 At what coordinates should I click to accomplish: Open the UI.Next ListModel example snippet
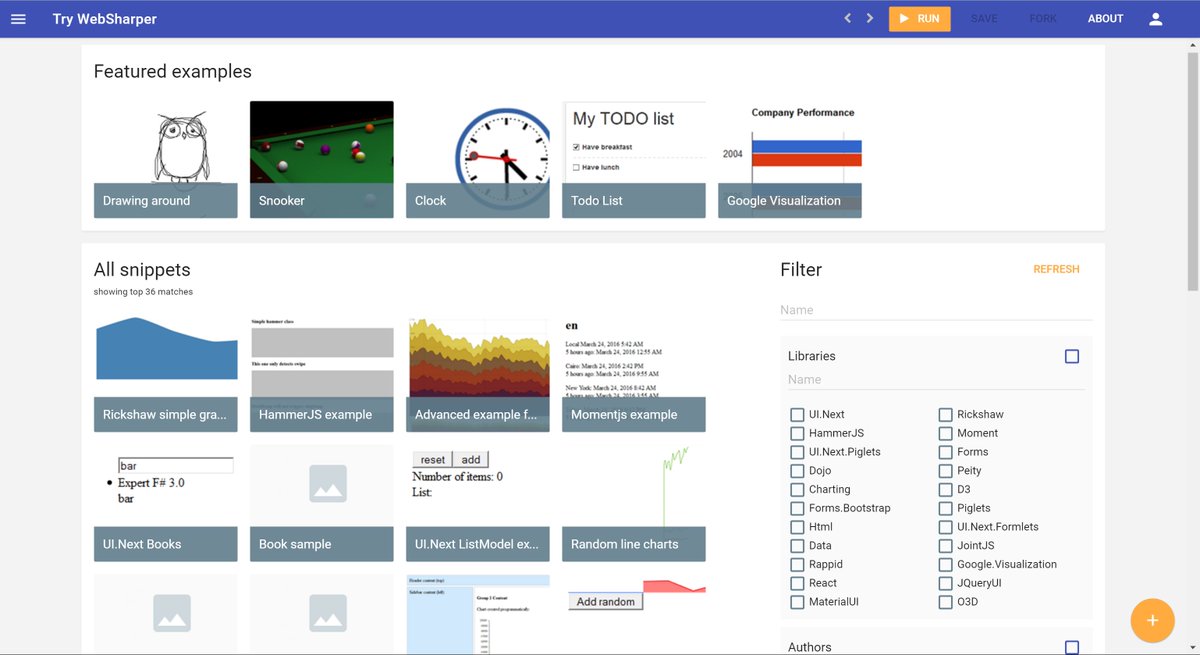[478, 503]
